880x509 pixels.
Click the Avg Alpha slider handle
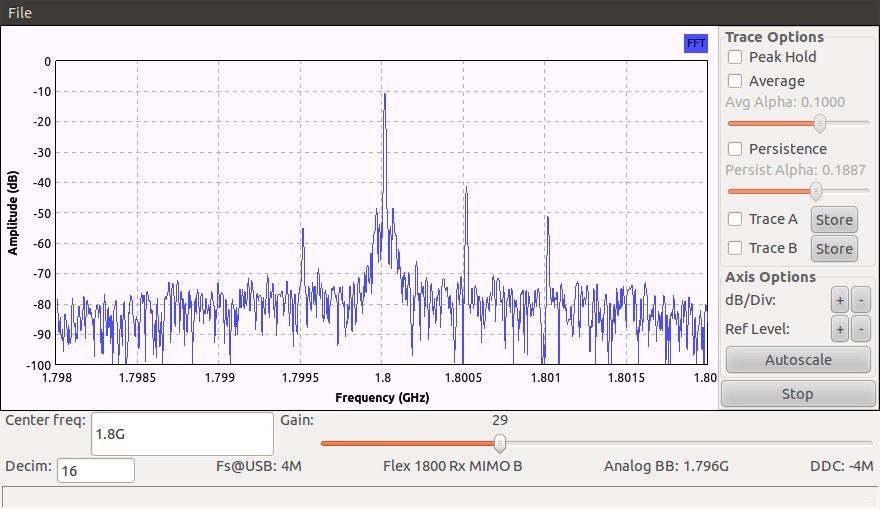click(820, 123)
